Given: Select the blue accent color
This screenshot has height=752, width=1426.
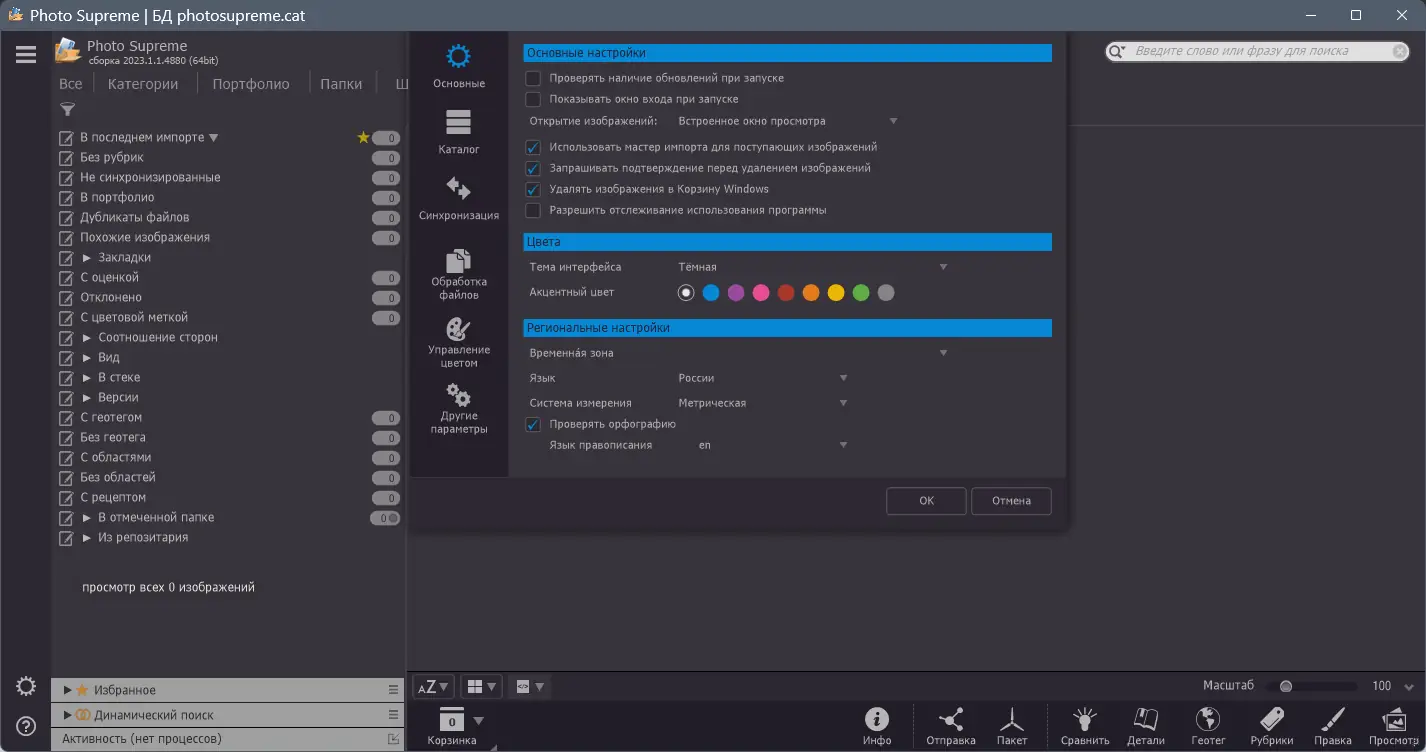Looking at the screenshot, I should (711, 293).
